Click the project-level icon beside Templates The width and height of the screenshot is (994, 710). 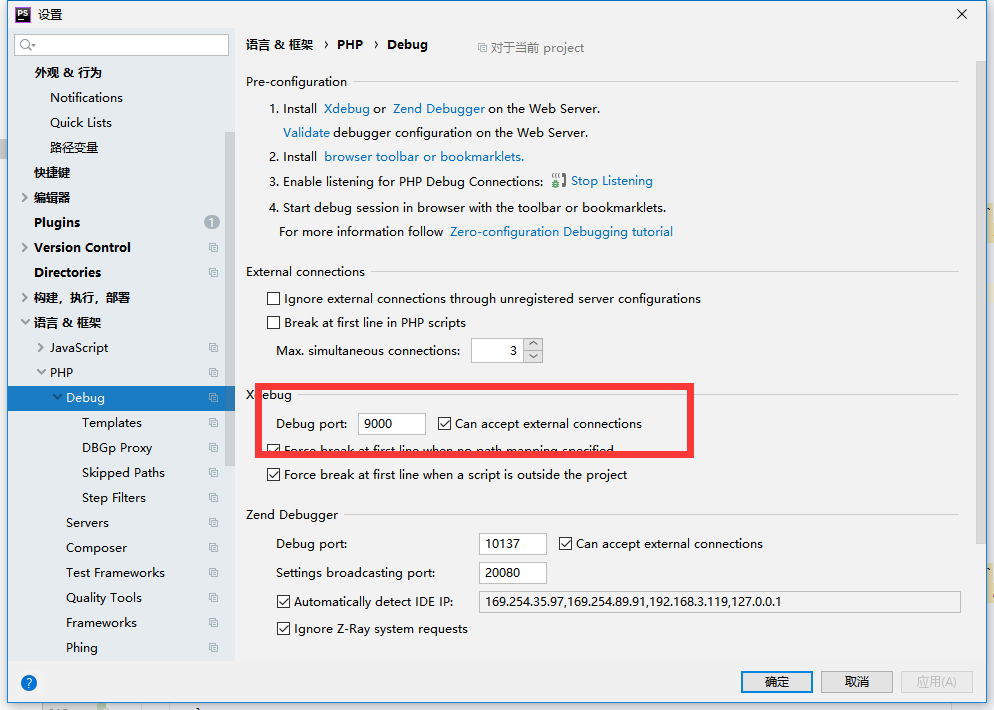[x=214, y=423]
